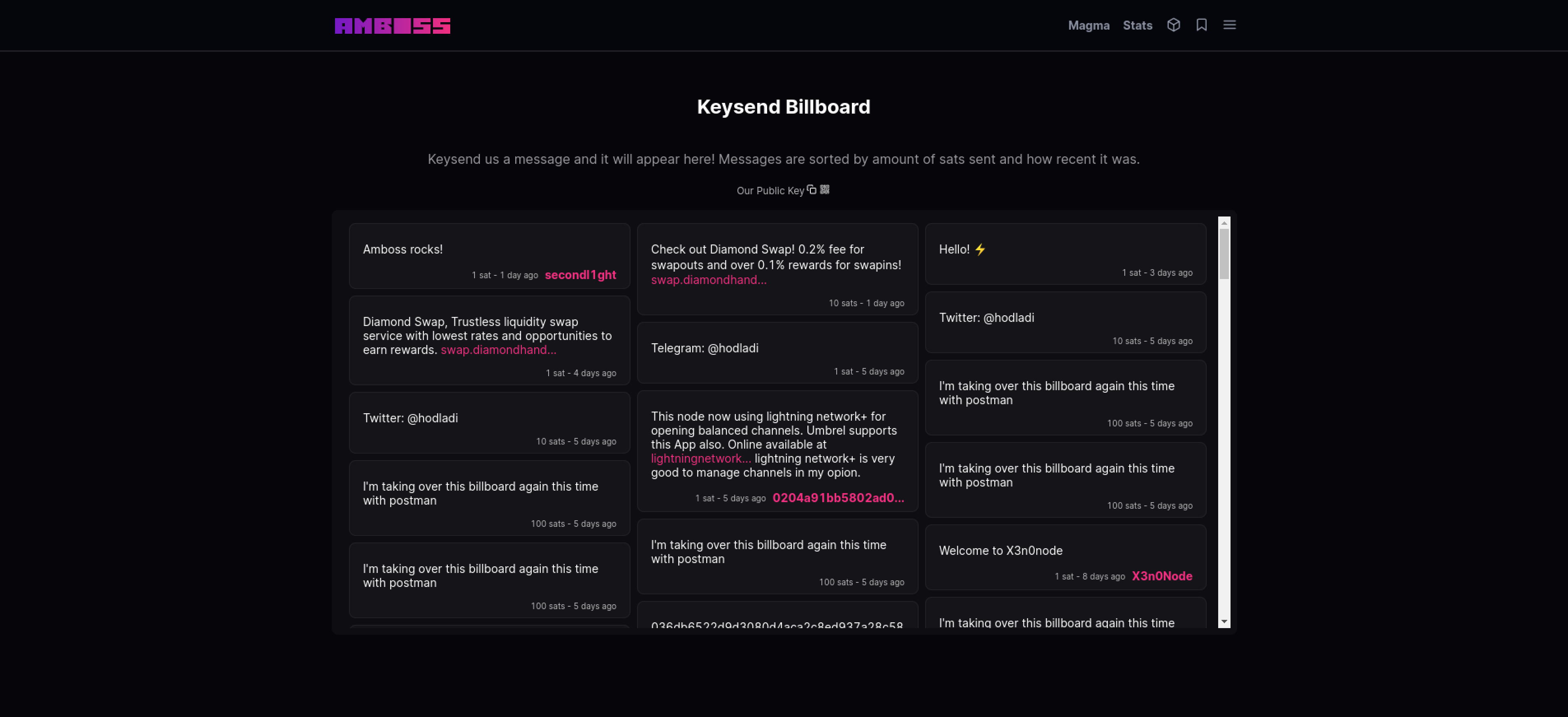The image size is (1568, 717).
Task: Open the Stats menu item
Action: [x=1137, y=26]
